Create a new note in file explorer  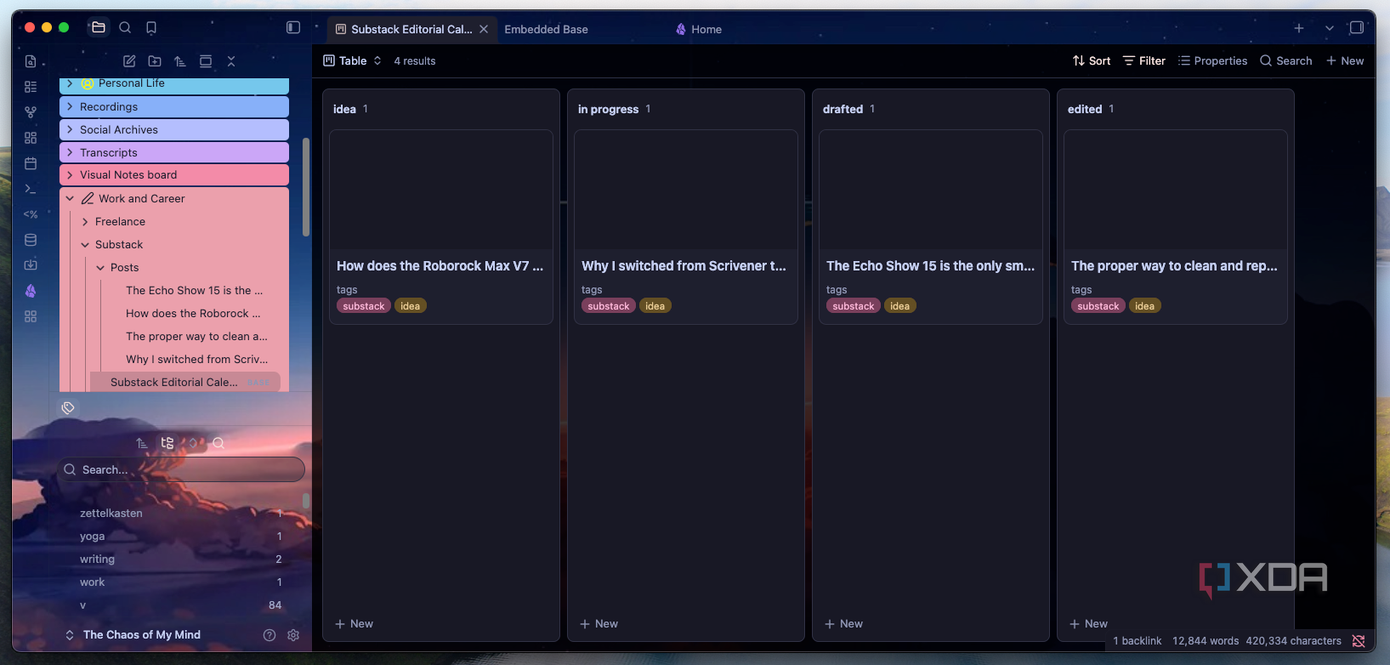(129, 61)
